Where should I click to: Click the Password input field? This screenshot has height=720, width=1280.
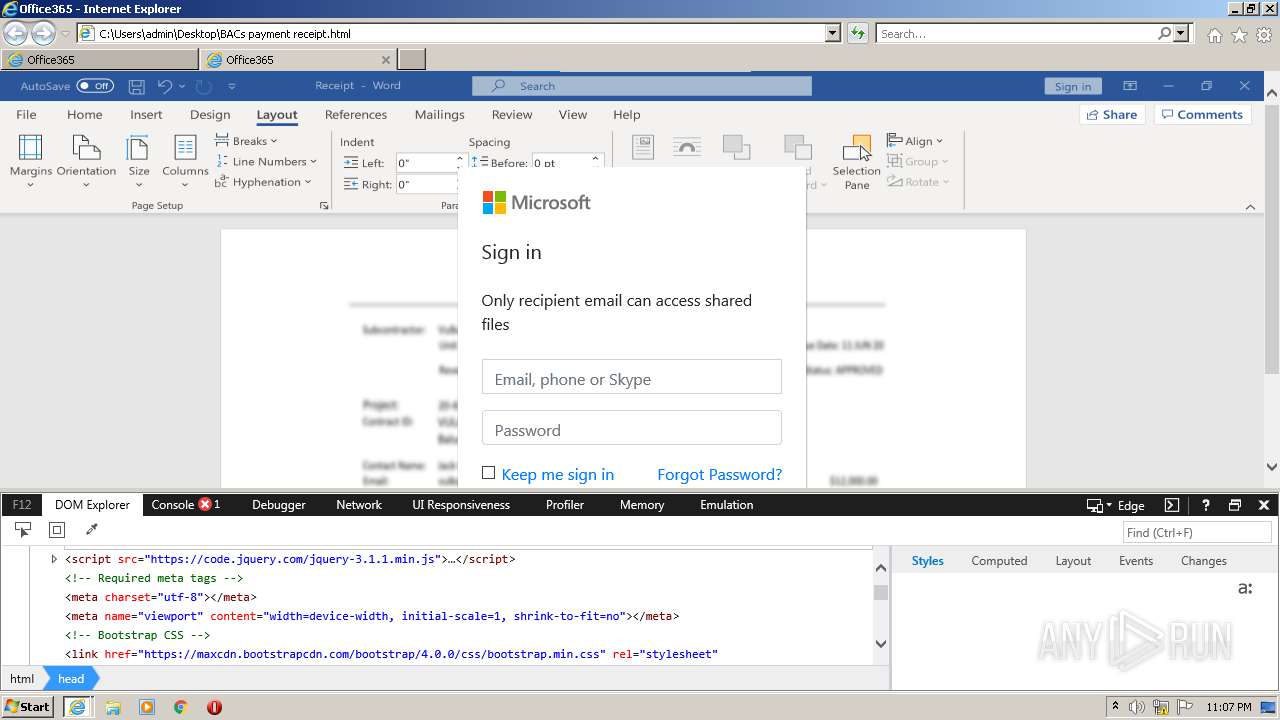(x=631, y=428)
